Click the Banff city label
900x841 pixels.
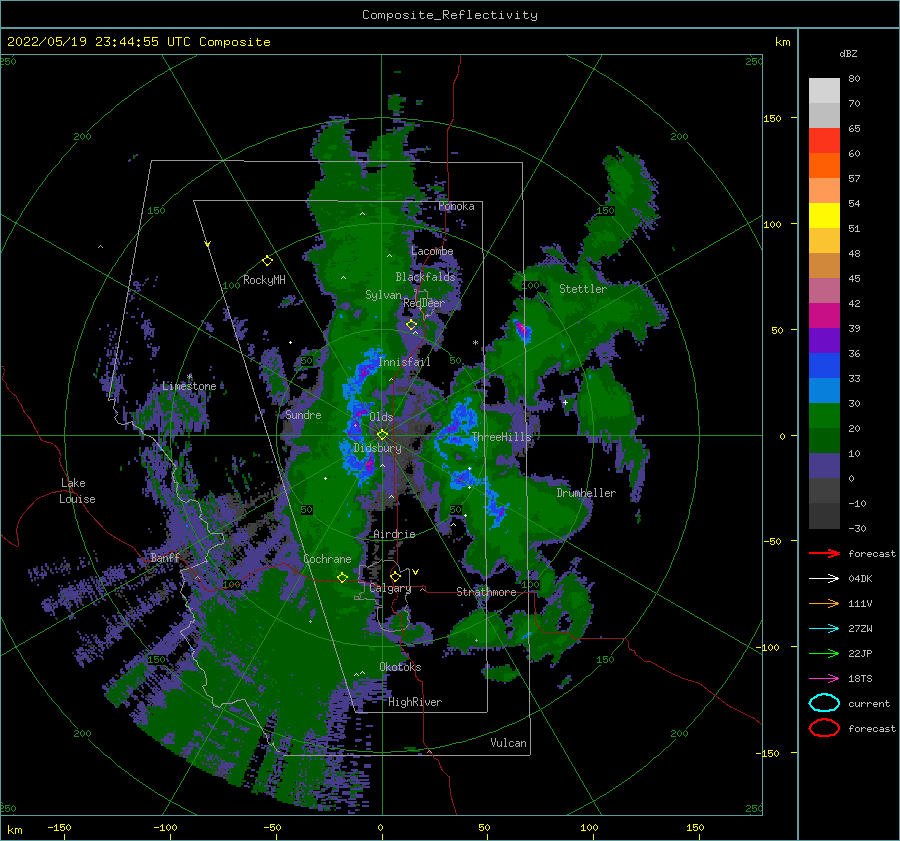tap(165, 557)
